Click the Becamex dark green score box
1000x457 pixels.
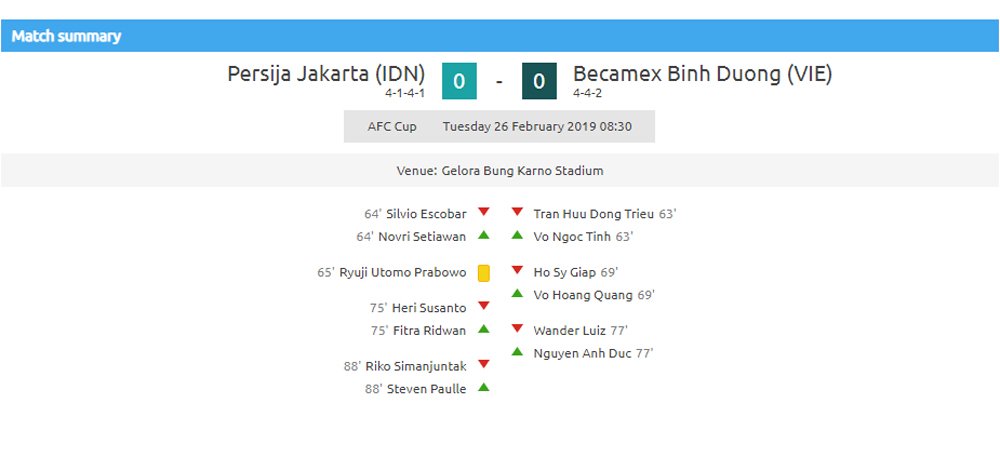(539, 81)
